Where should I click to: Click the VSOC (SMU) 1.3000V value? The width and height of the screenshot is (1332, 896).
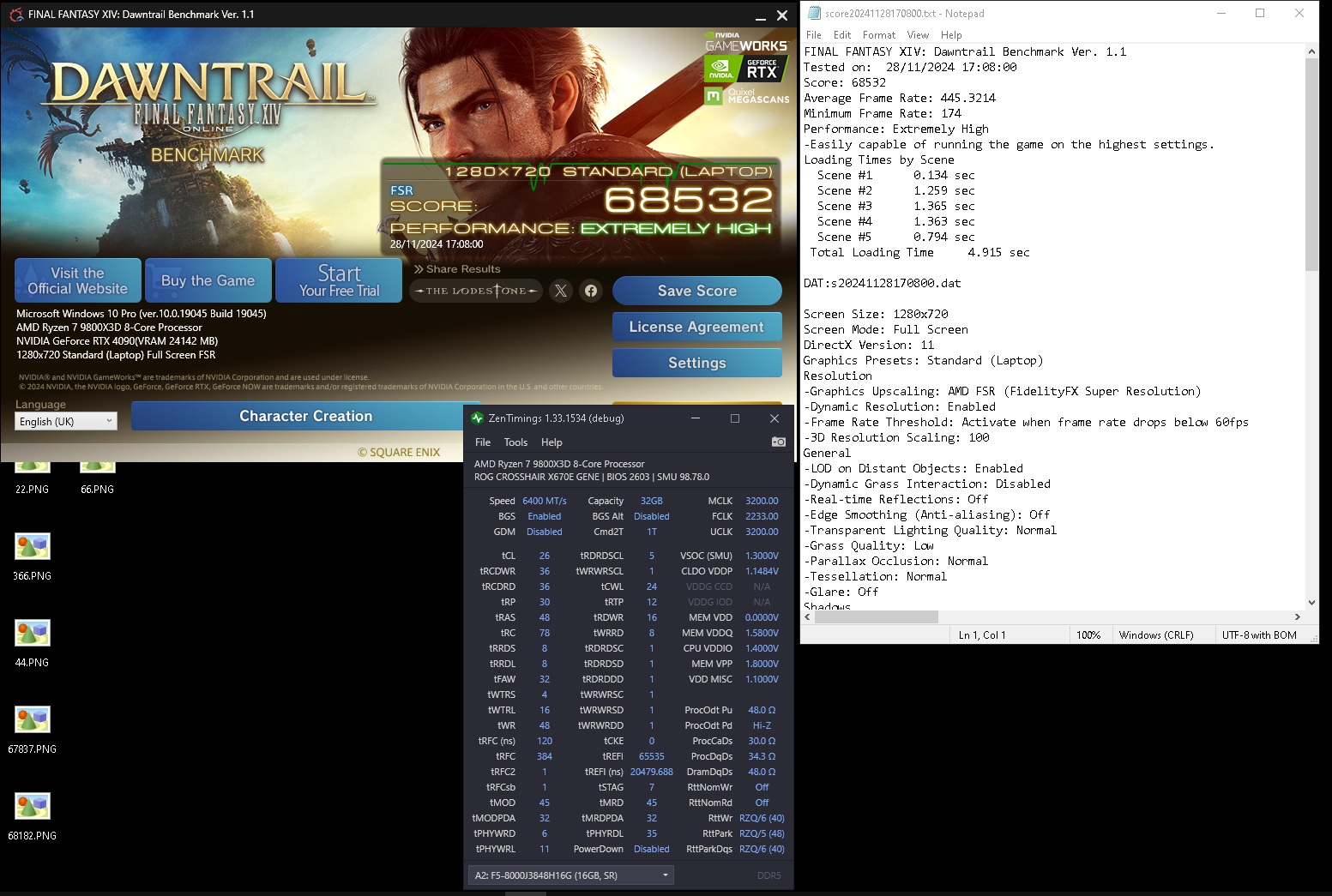(762, 556)
